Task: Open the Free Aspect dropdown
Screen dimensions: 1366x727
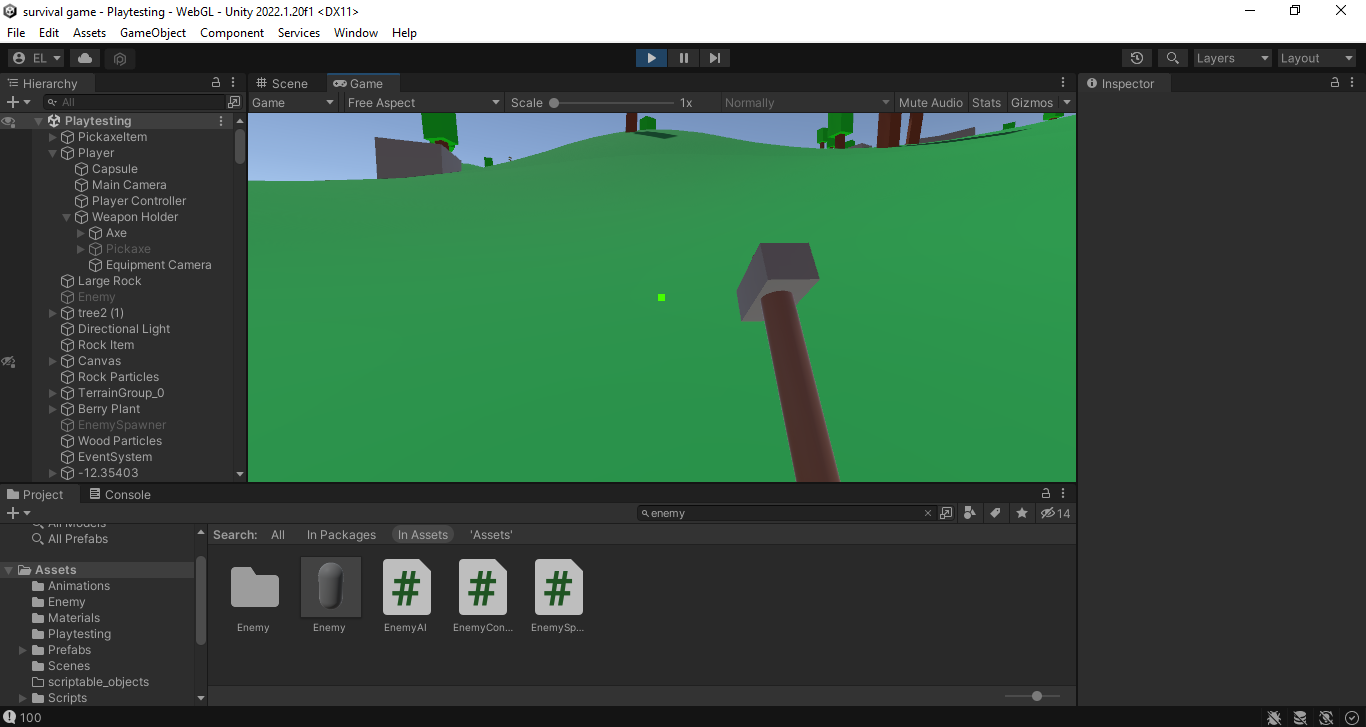Action: 423,102
